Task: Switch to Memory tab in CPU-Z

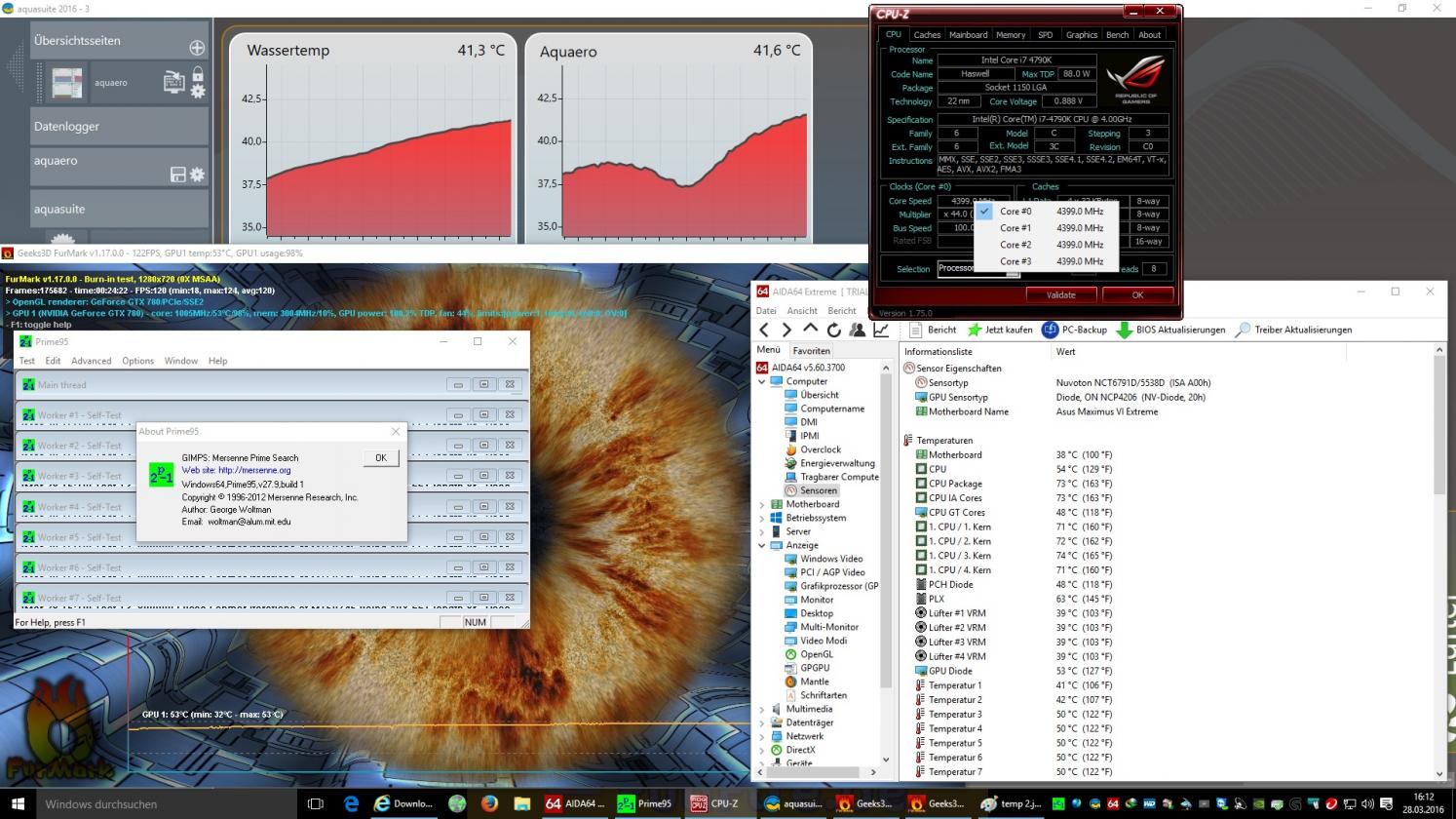Action: point(1011,34)
